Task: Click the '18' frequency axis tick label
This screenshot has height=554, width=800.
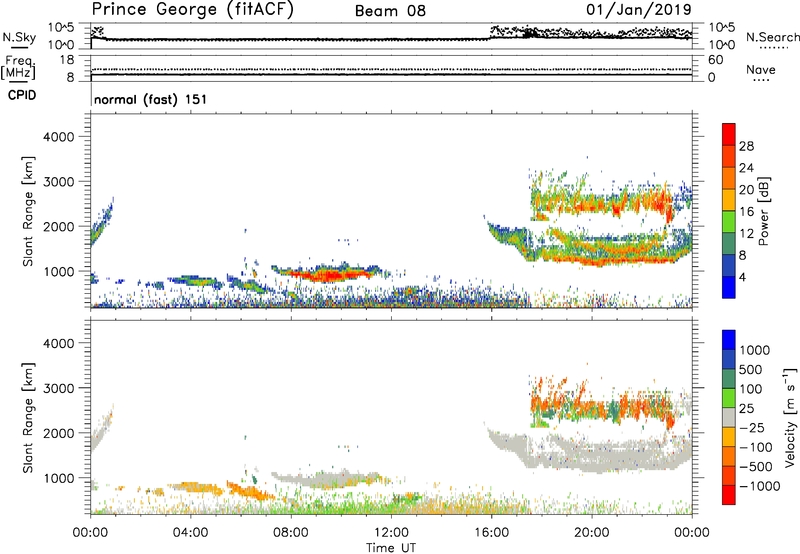Action: coord(67,60)
